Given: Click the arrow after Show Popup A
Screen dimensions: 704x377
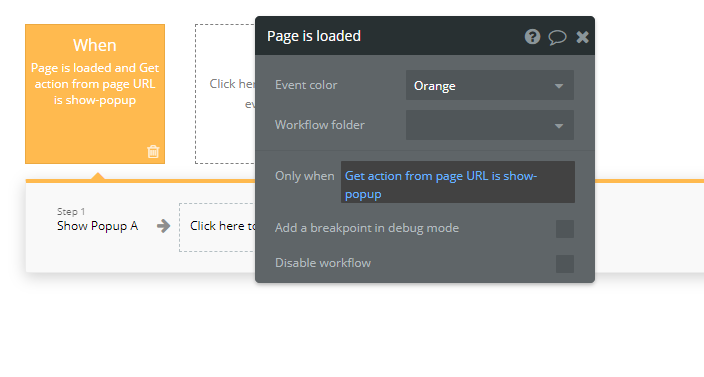Looking at the screenshot, I should [x=163, y=226].
